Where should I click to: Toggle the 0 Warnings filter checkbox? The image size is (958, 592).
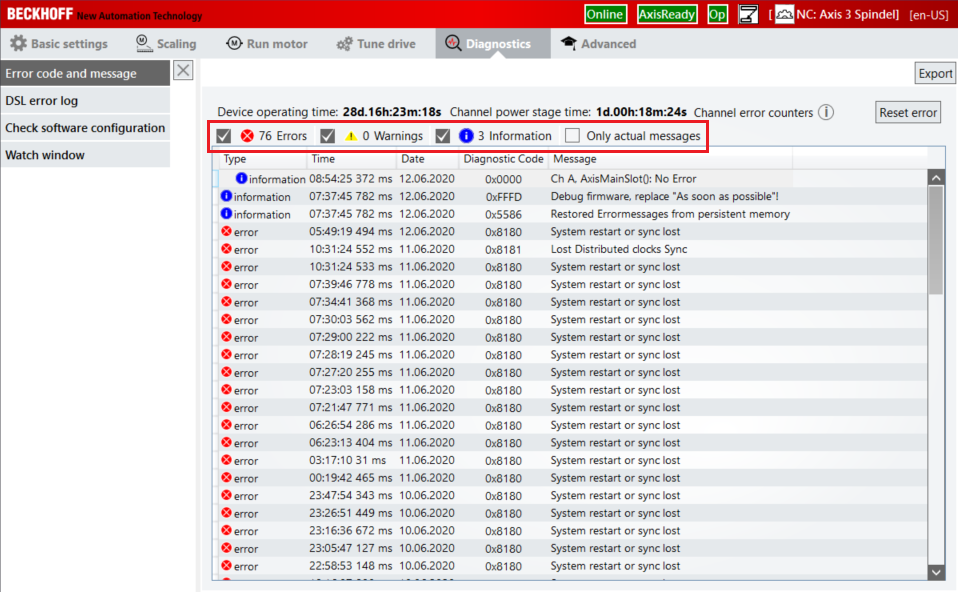click(327, 136)
